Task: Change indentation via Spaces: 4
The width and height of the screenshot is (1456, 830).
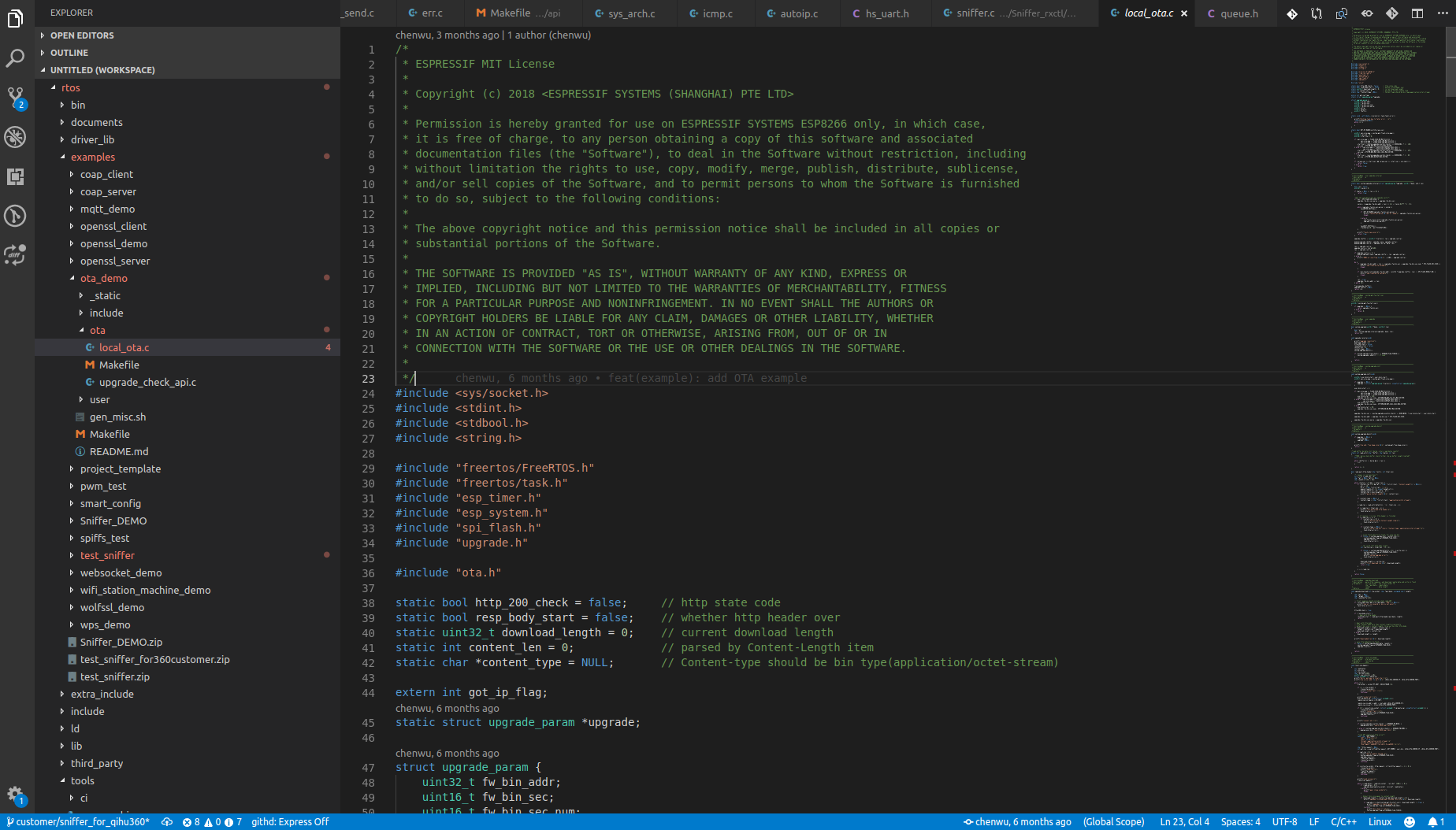Action: [x=1241, y=822]
